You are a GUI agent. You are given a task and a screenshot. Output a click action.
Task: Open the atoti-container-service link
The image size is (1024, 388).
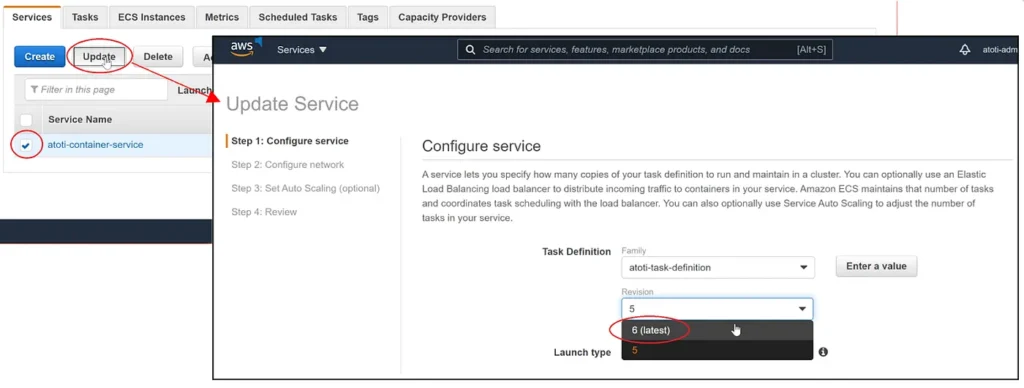[x=95, y=145]
